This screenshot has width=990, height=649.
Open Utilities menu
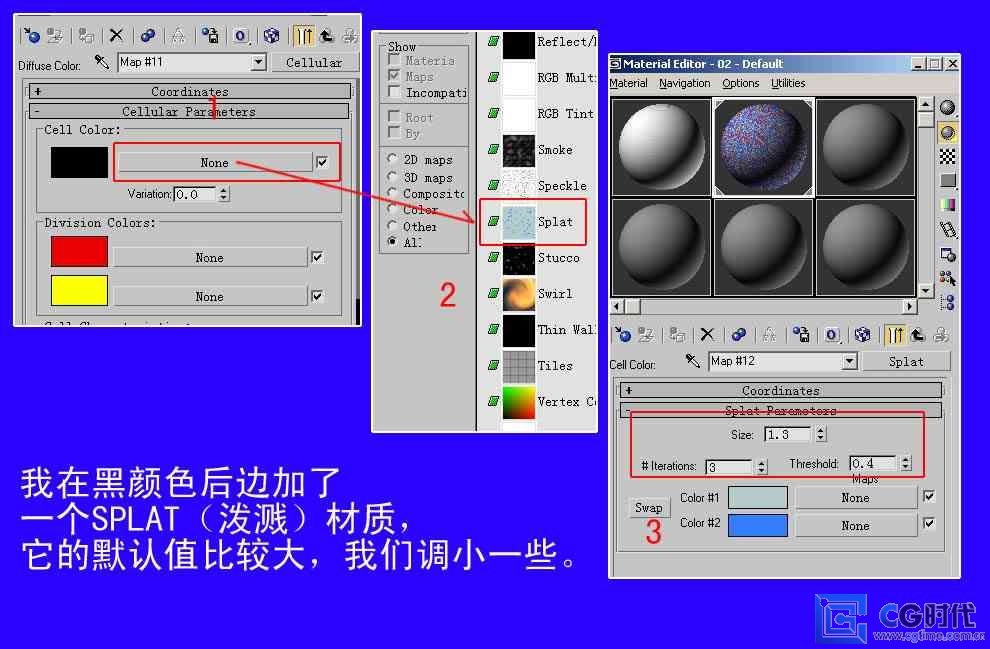[x=788, y=83]
